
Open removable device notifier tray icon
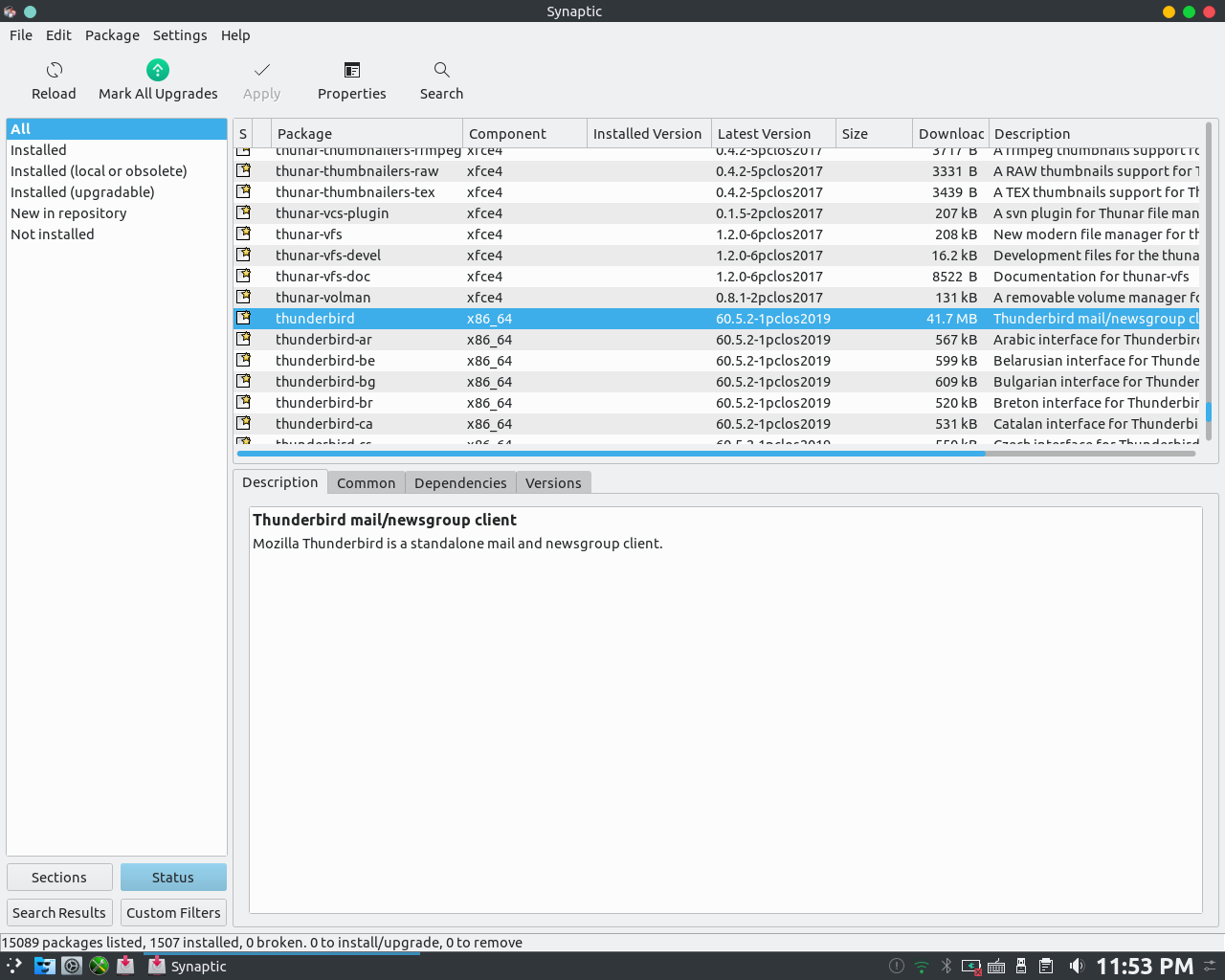pyautogui.click(x=1021, y=967)
